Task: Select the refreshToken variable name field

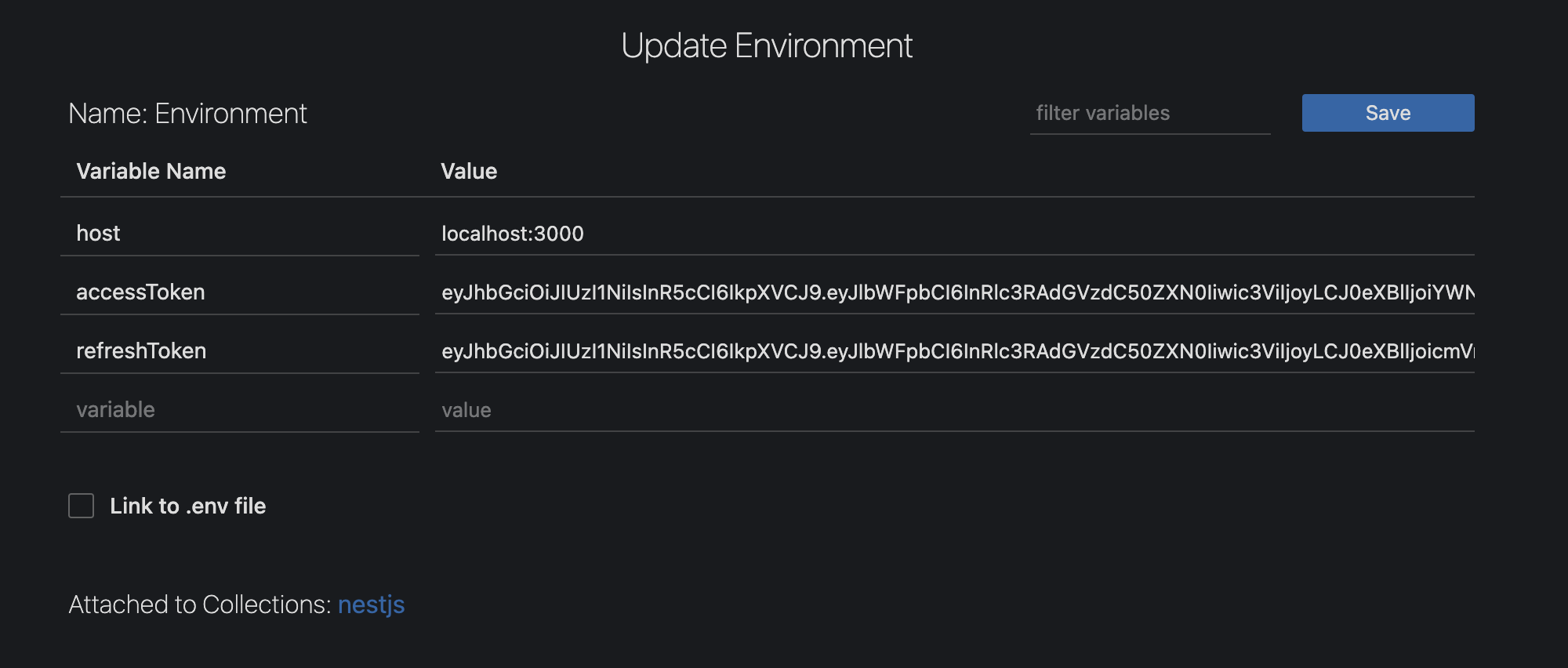Action: coord(240,351)
